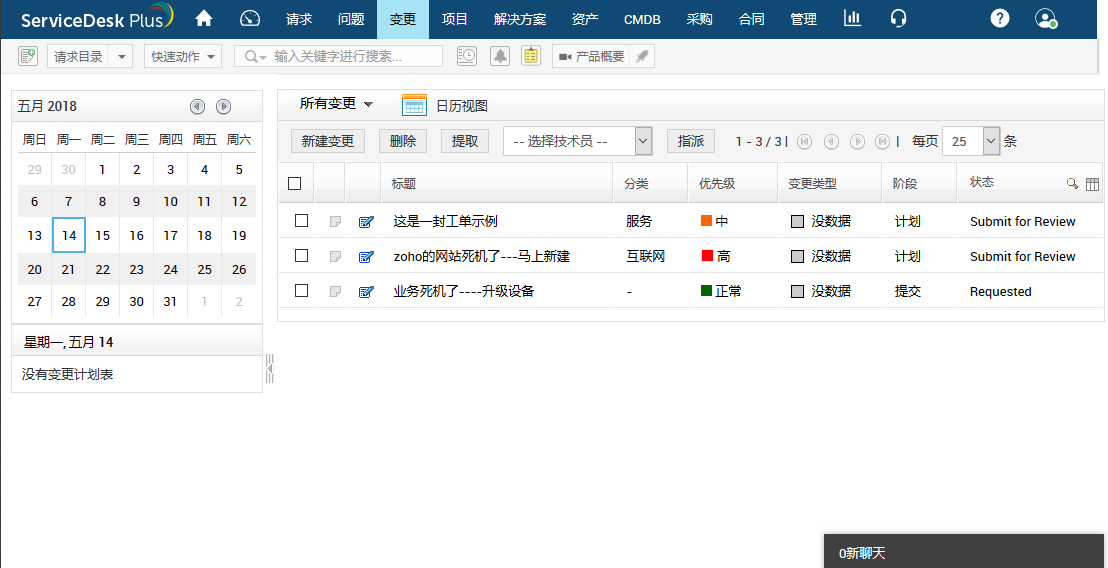Viewport: 1108px width, 568px height.
Task: Toggle the select-all checkbox in header
Action: pos(295,184)
